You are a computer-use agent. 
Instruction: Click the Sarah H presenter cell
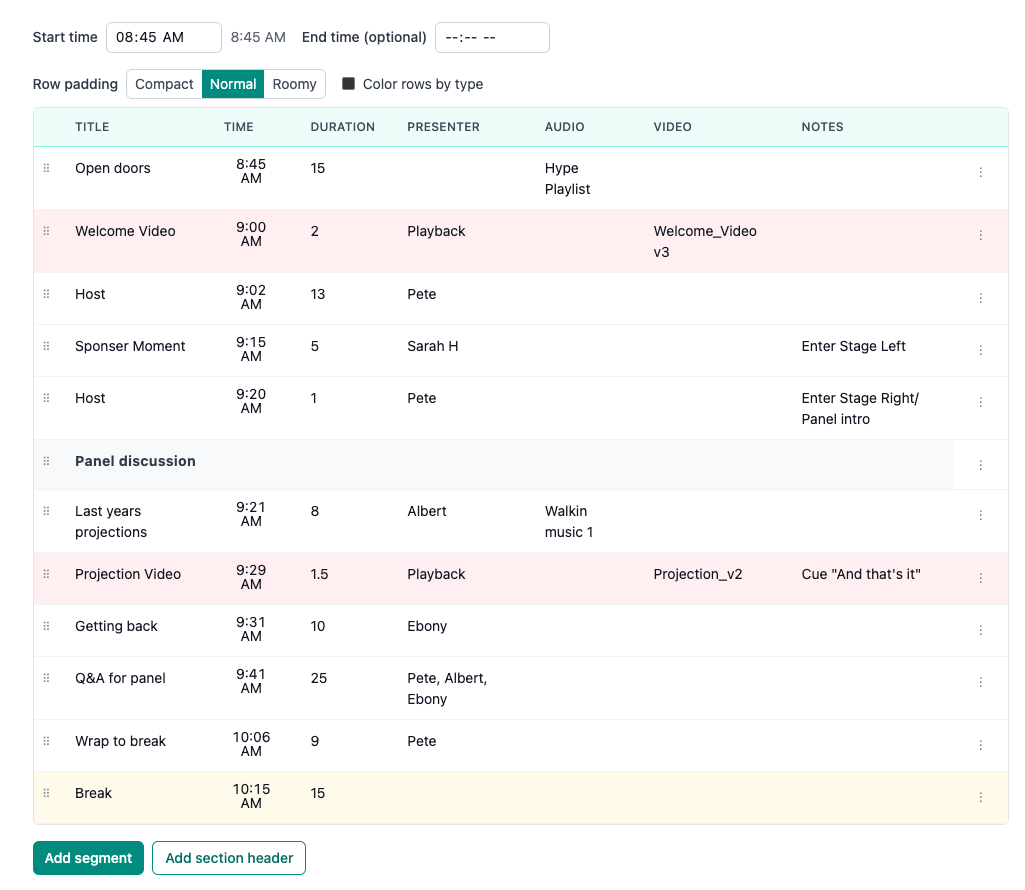click(x=433, y=346)
